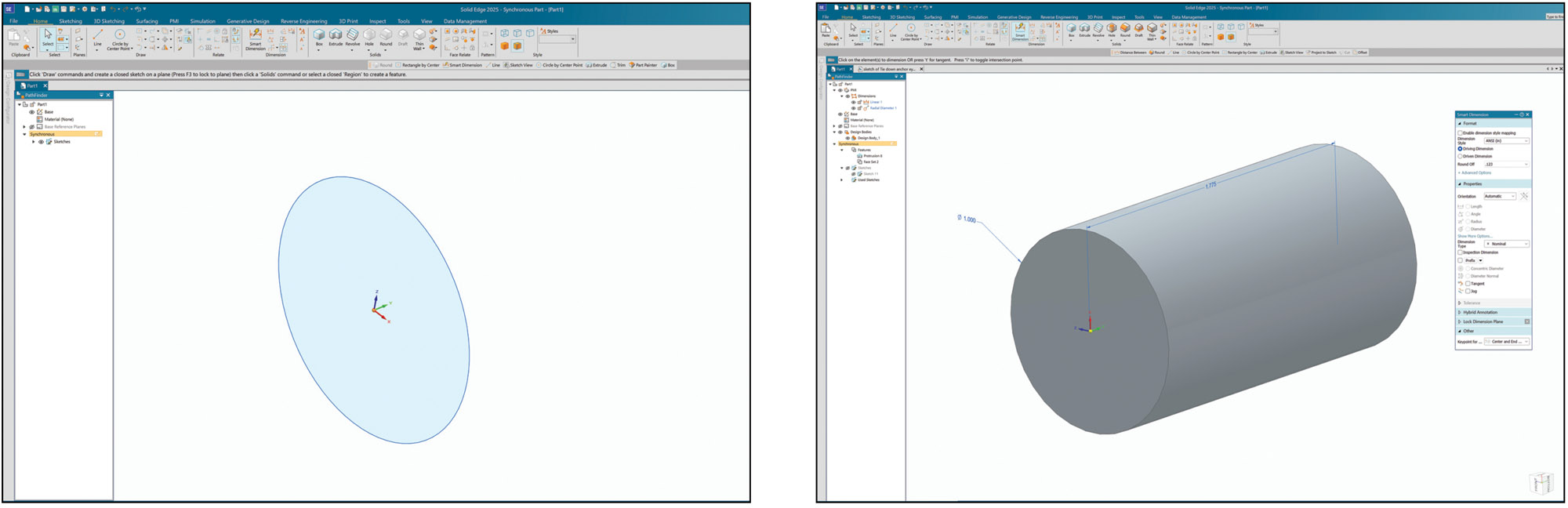Open help from the Smart Dimension panel header
The image size is (1568, 508).
pyautogui.click(x=1522, y=114)
